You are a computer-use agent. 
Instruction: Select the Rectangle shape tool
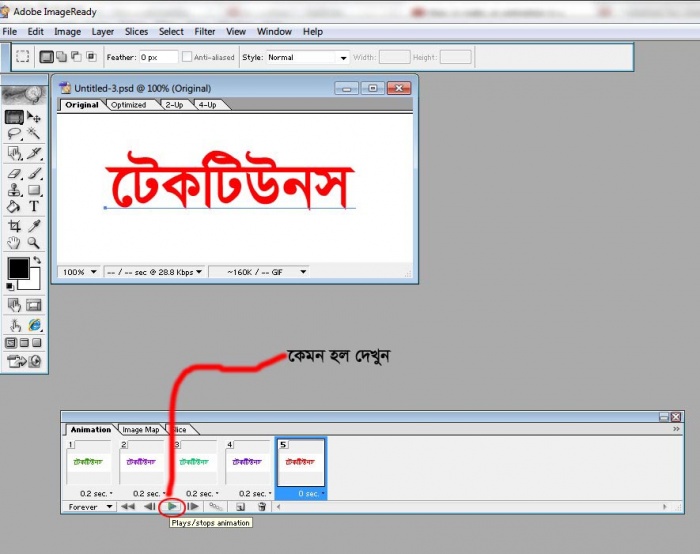[34, 190]
